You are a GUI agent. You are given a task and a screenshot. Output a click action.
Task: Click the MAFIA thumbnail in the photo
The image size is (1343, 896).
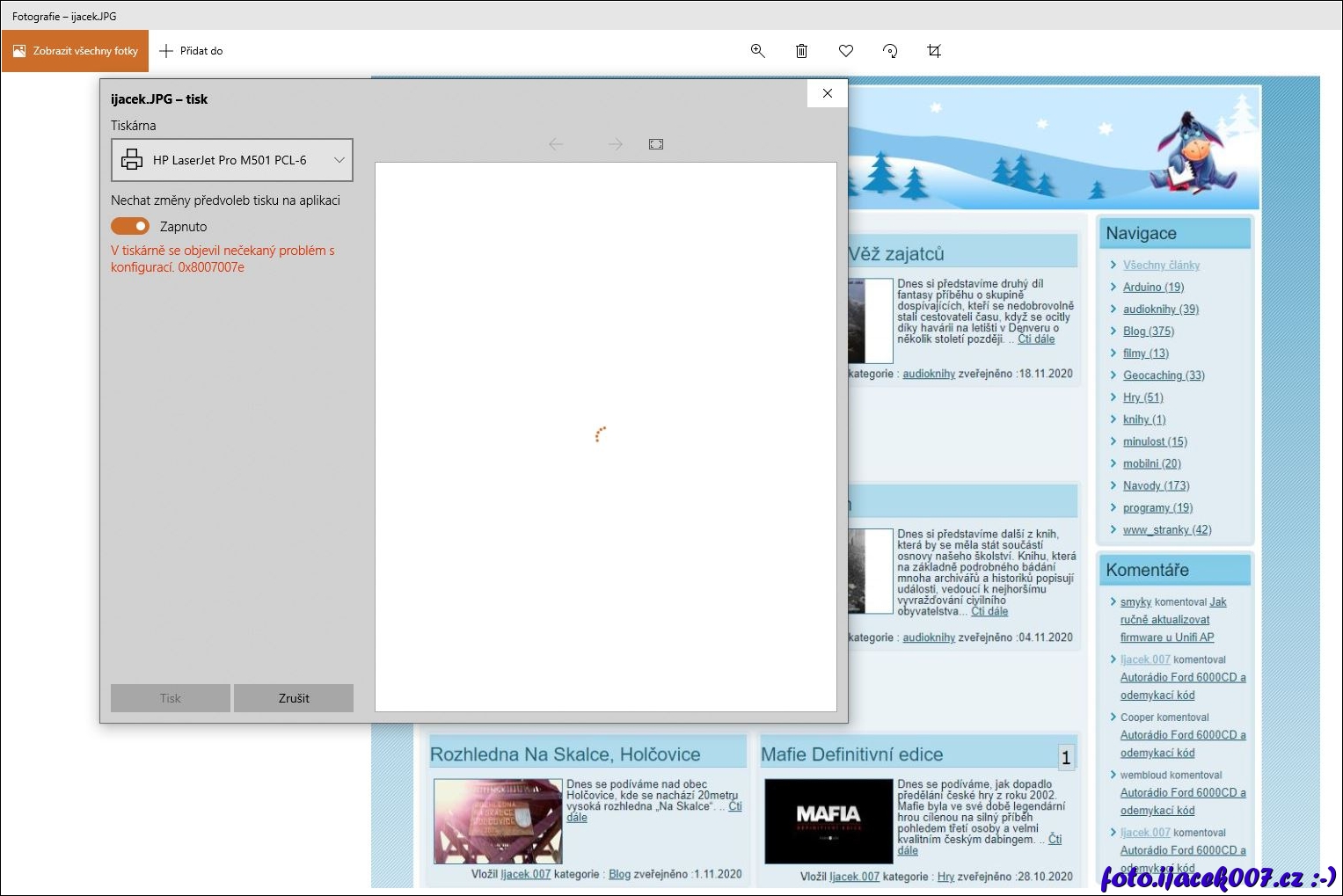(x=828, y=820)
